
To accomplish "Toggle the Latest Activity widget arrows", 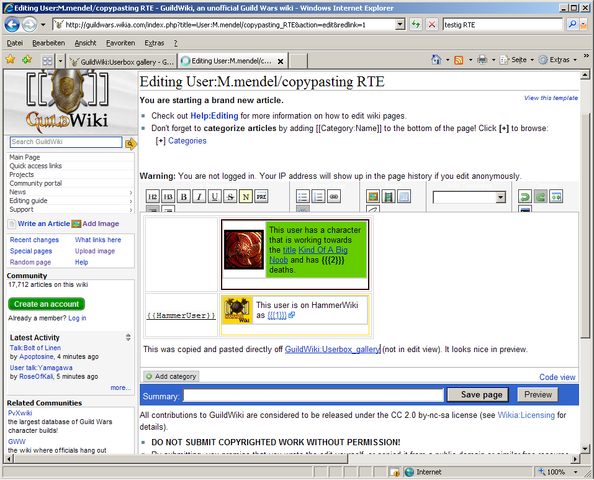I will pos(128,337).
